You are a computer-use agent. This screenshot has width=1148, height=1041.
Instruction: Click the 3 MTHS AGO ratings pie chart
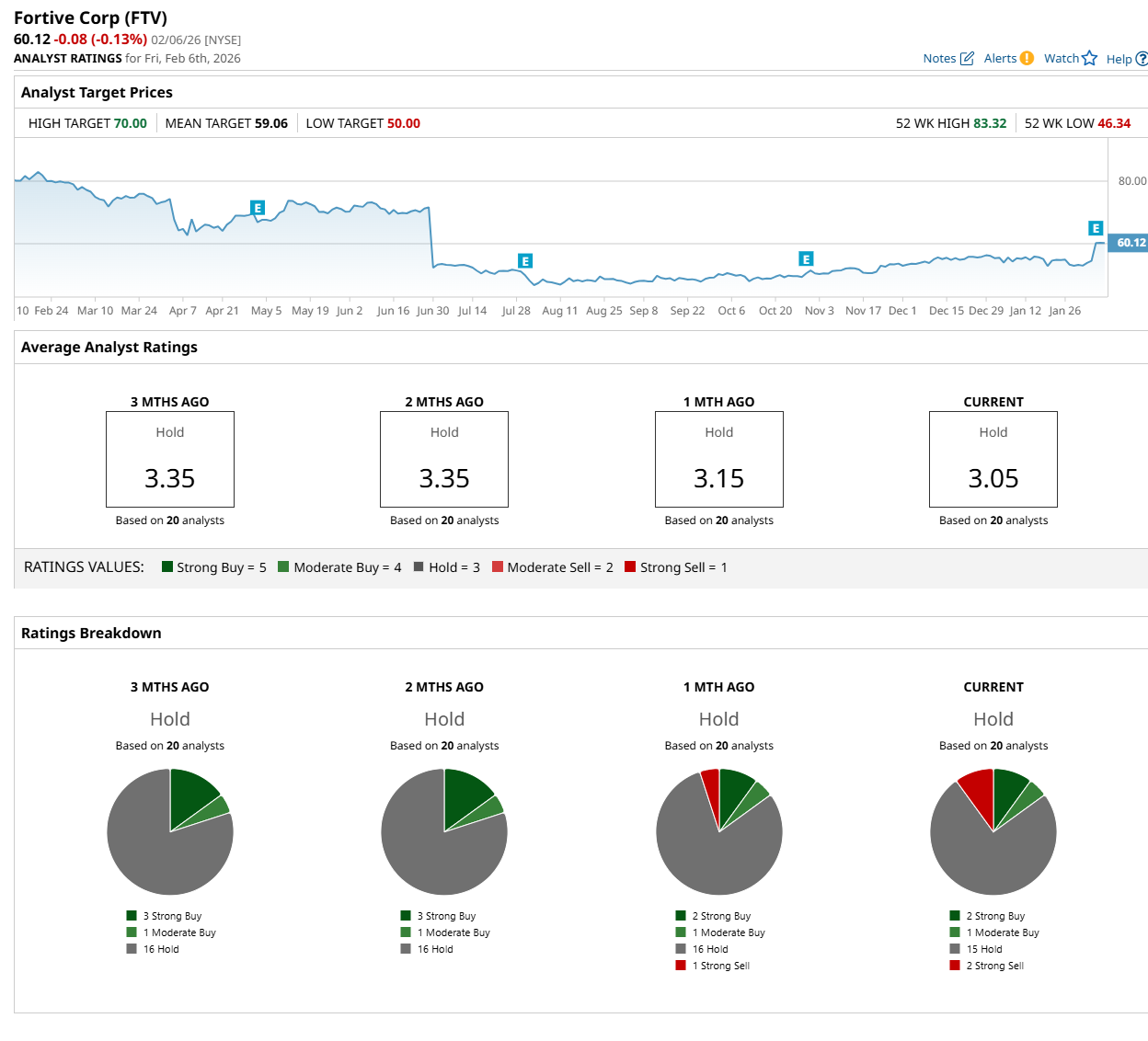click(170, 831)
